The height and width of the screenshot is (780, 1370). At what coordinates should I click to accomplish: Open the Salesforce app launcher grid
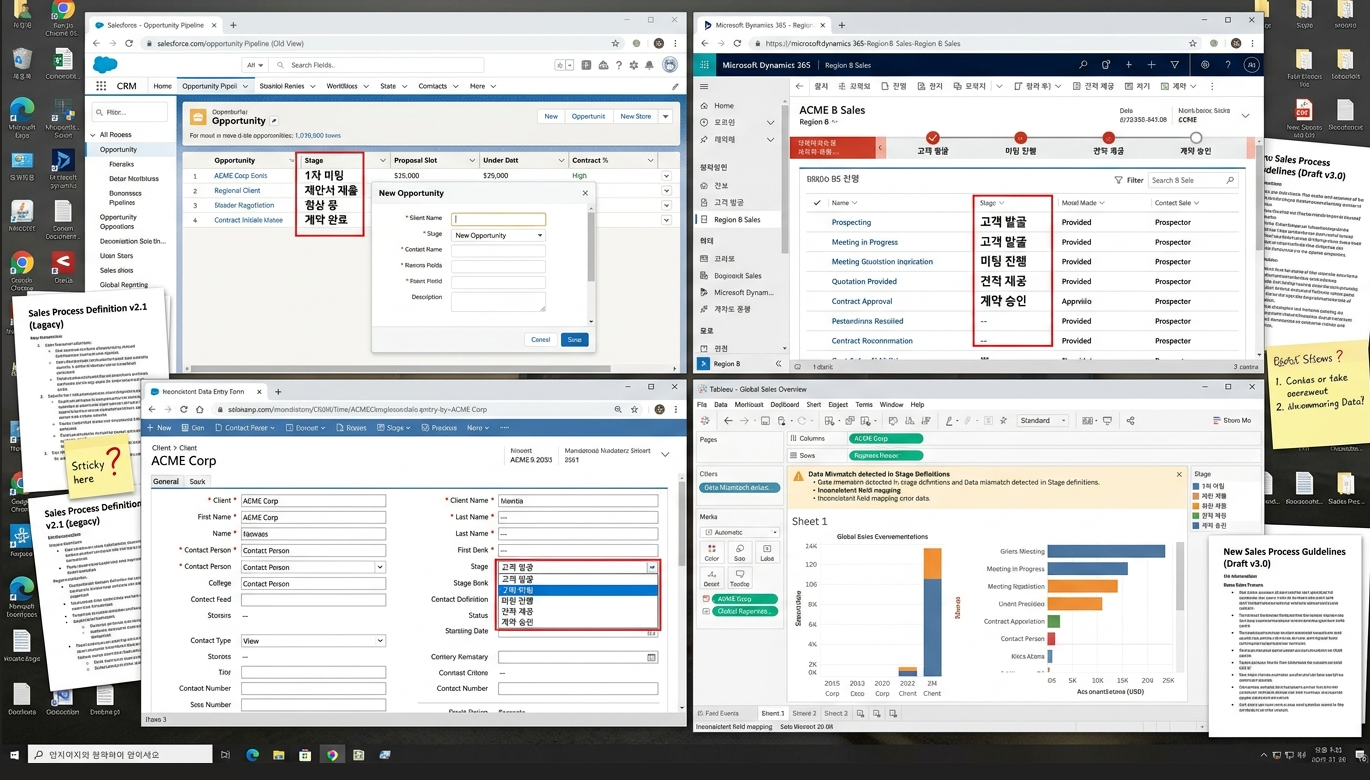click(101, 86)
